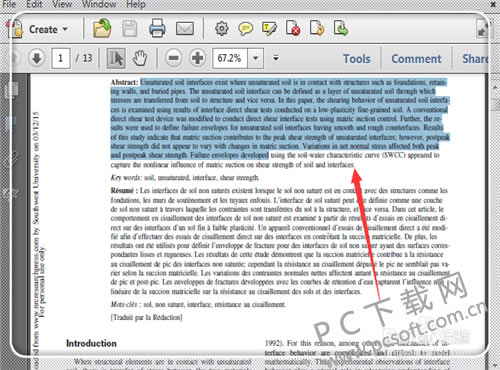
Task: Go to next page down arrow
Action: 37,58
